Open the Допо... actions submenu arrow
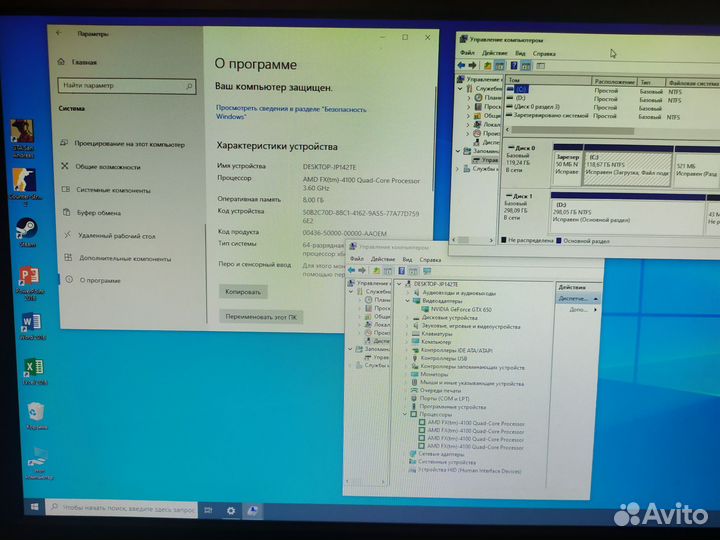The image size is (720, 540). click(x=595, y=310)
